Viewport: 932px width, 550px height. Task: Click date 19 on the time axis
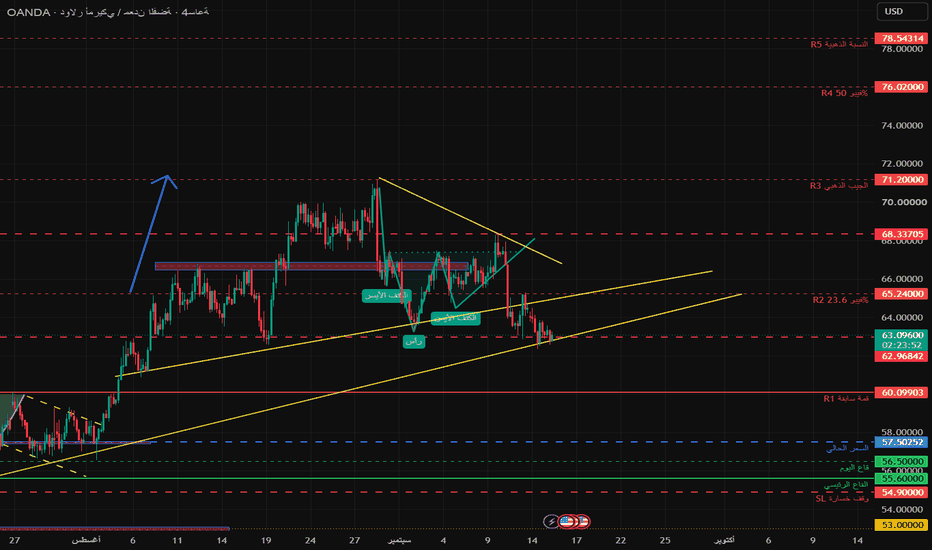[x=266, y=540]
